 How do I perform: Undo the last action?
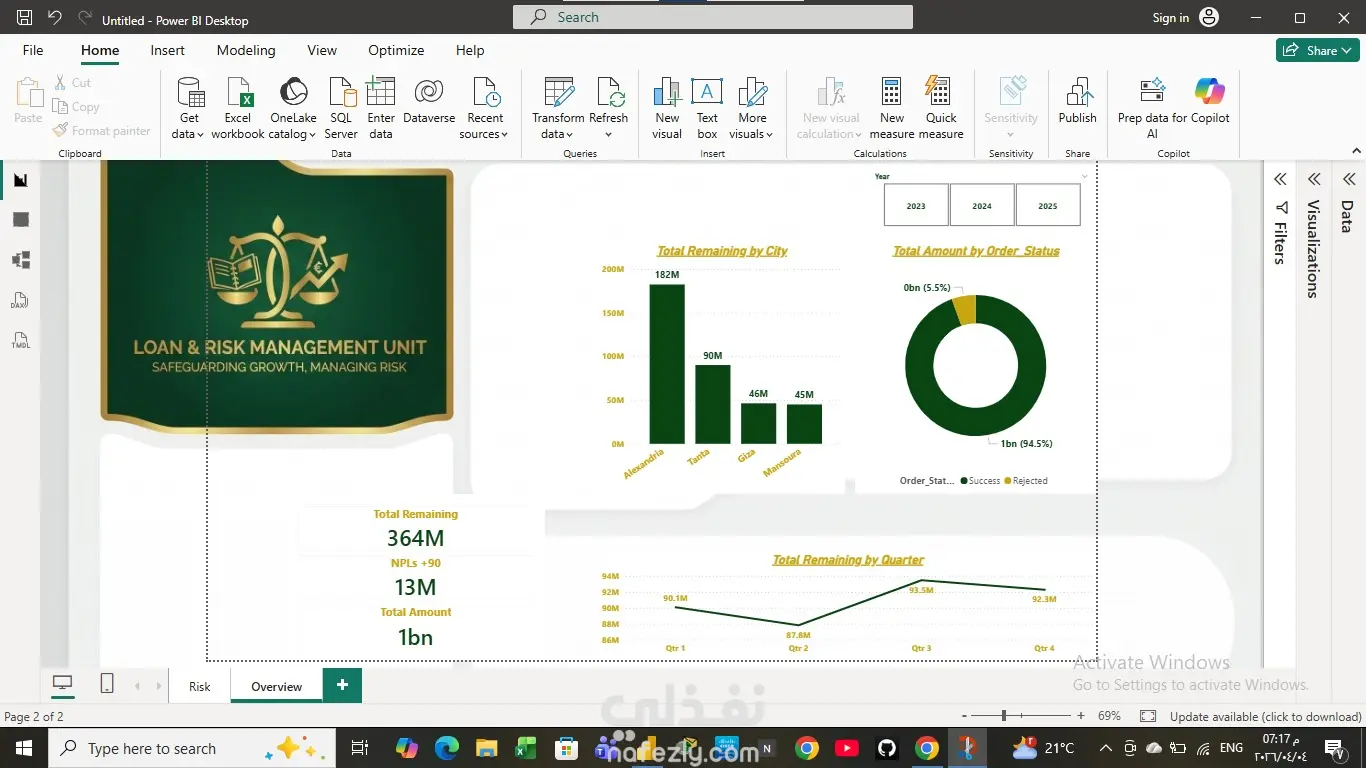coord(55,18)
